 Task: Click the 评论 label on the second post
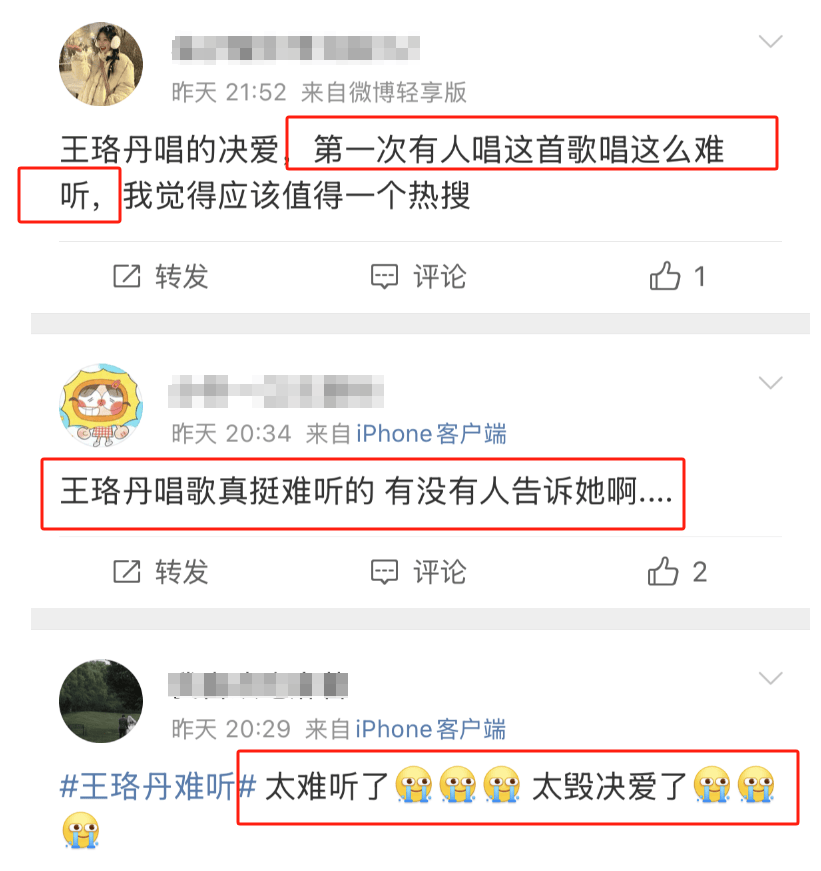pos(439,572)
